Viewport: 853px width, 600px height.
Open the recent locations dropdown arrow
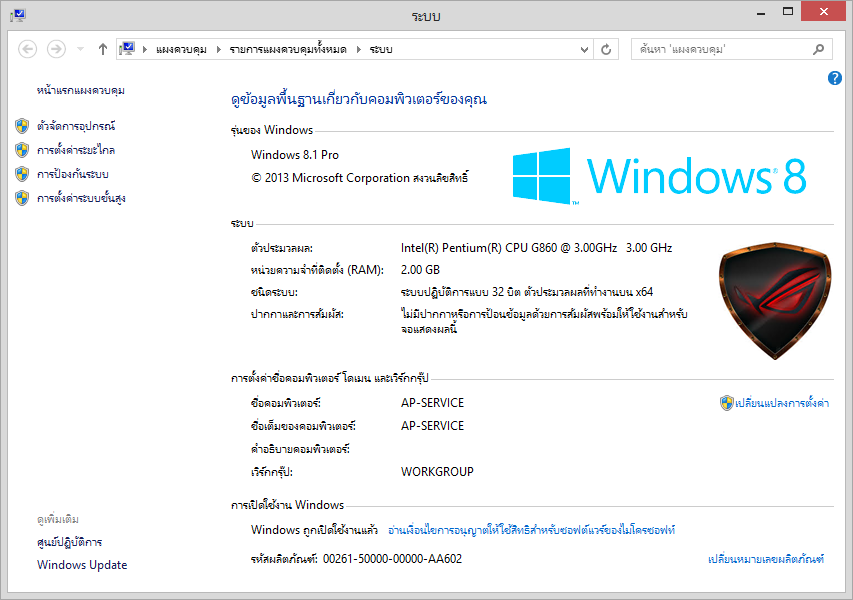tap(81, 50)
